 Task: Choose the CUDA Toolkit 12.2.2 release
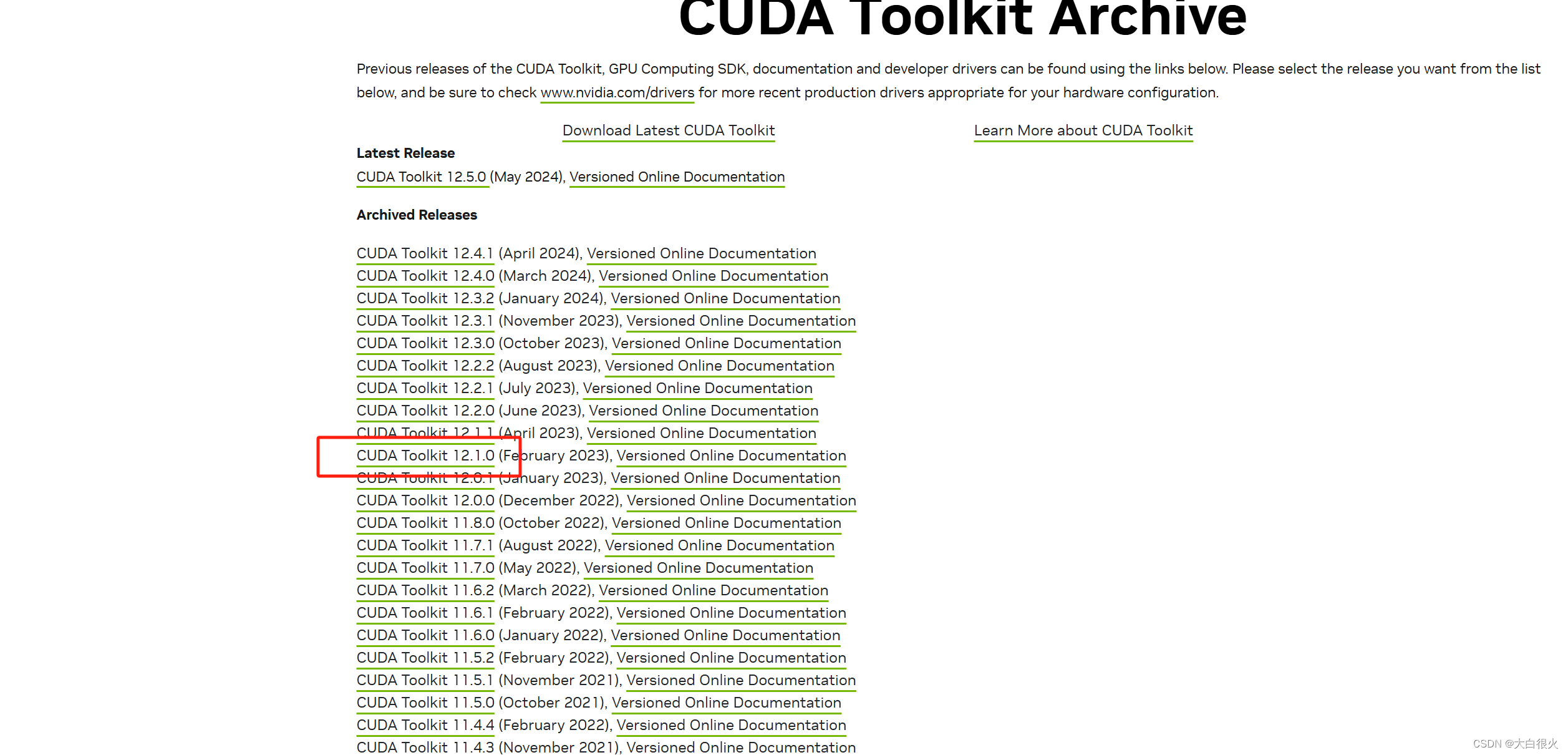[425, 366]
